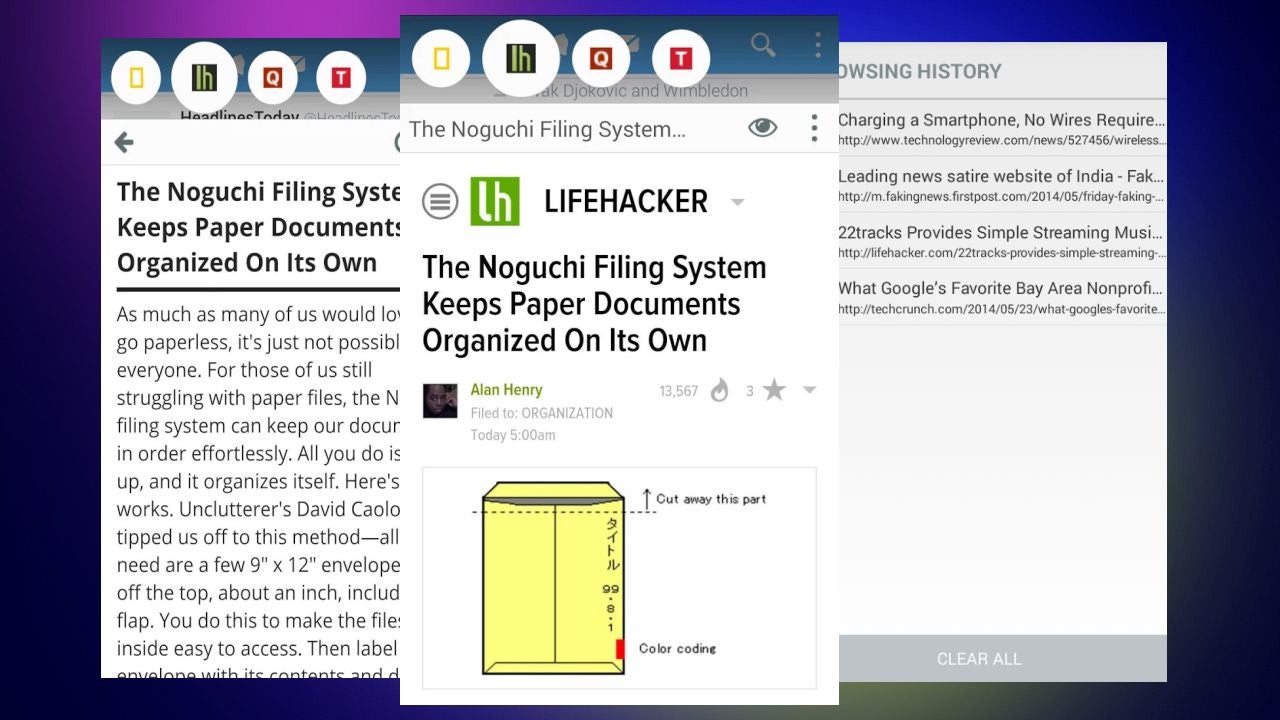The width and height of the screenshot is (1280, 720).
Task: Select the article headline in the left screen
Action: tap(258, 227)
